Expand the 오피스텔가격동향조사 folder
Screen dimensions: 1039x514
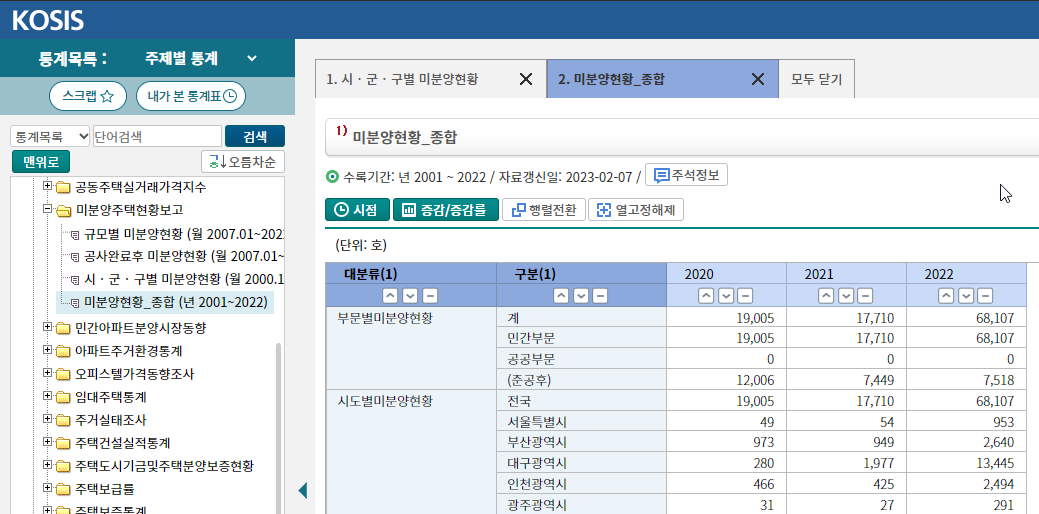[x=47, y=374]
